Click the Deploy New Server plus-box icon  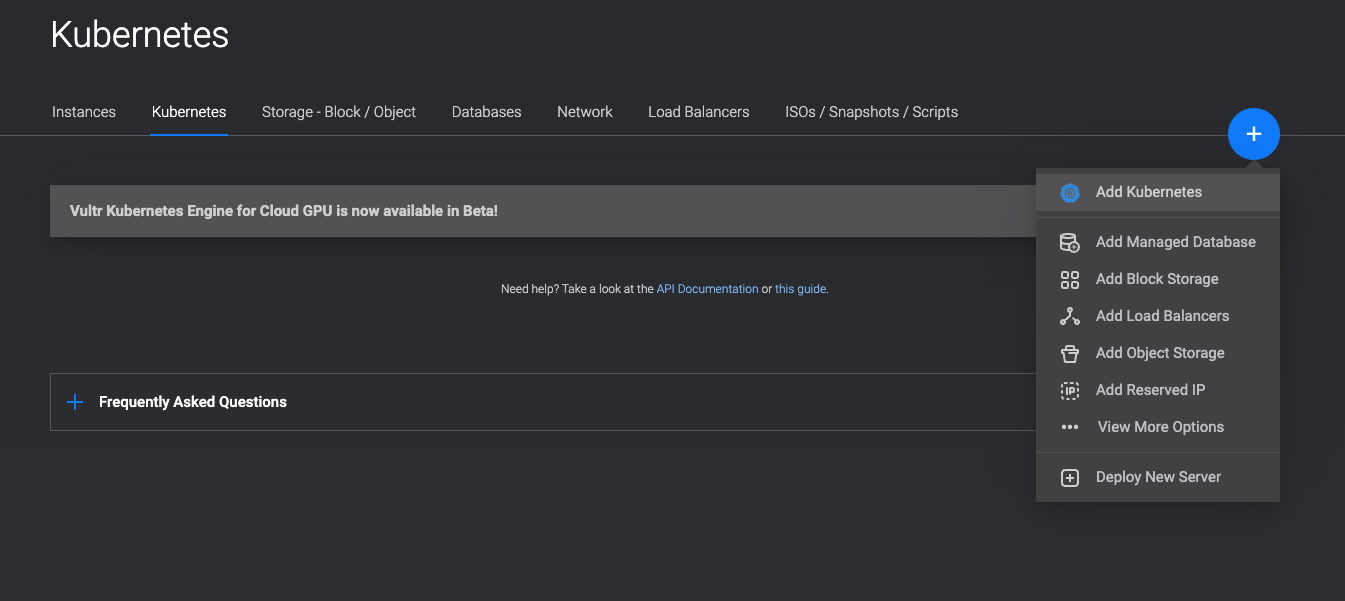[x=1070, y=478]
